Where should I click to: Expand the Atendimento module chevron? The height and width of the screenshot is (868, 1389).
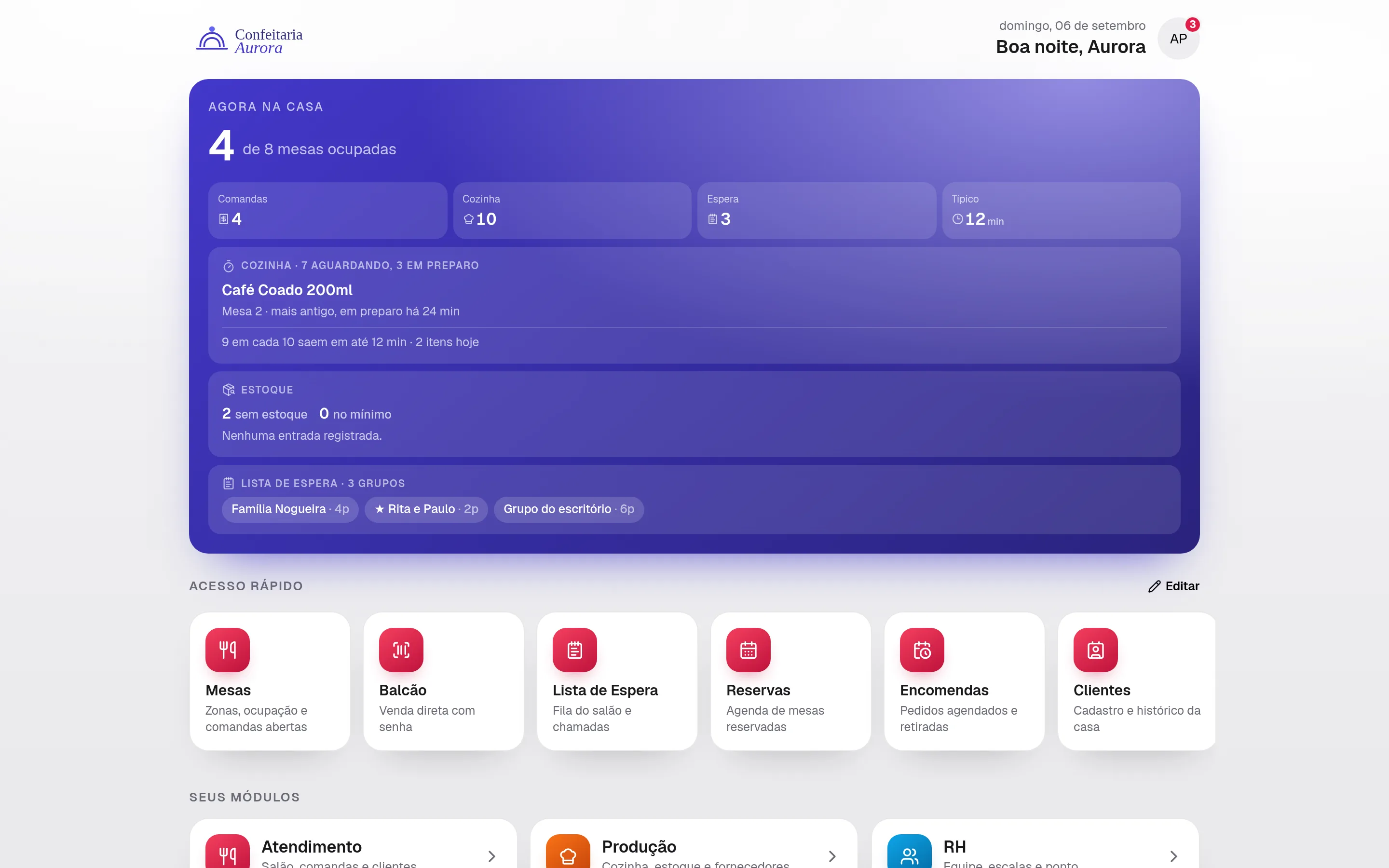pos(491,856)
